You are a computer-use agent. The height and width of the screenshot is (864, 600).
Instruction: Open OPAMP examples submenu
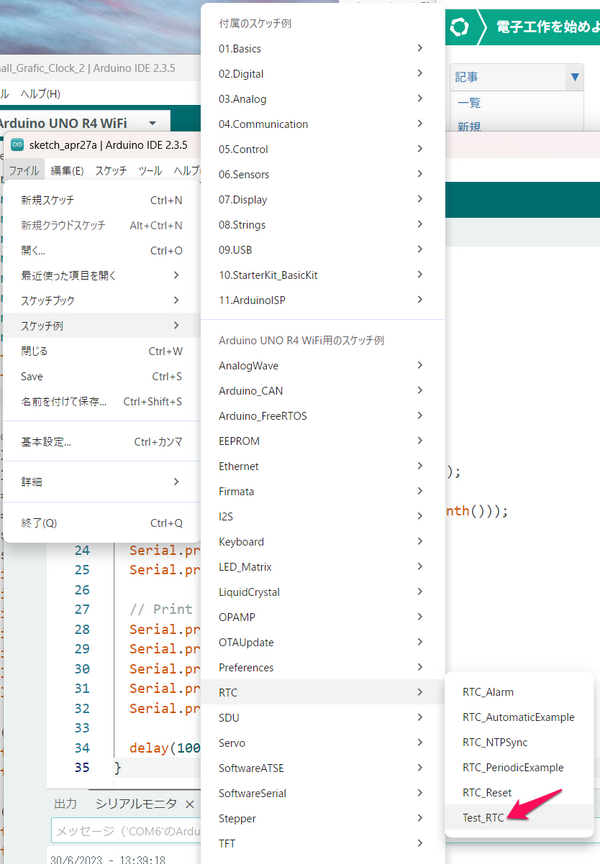pos(322,618)
